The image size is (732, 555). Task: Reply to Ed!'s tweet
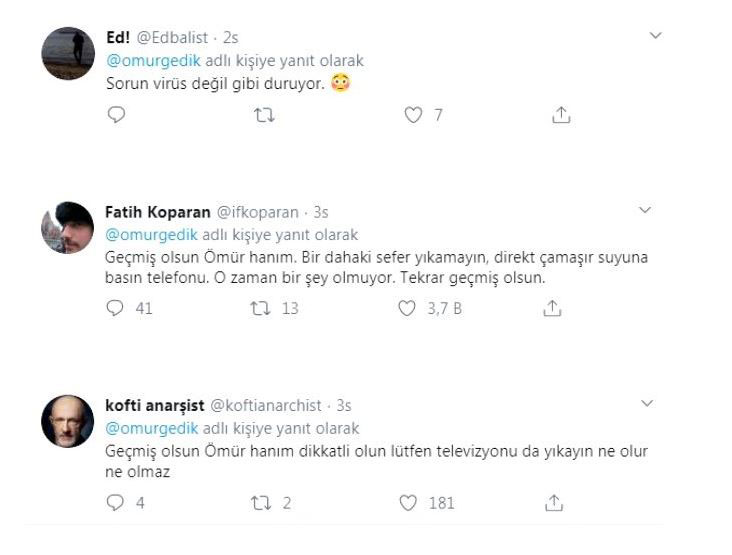click(116, 116)
